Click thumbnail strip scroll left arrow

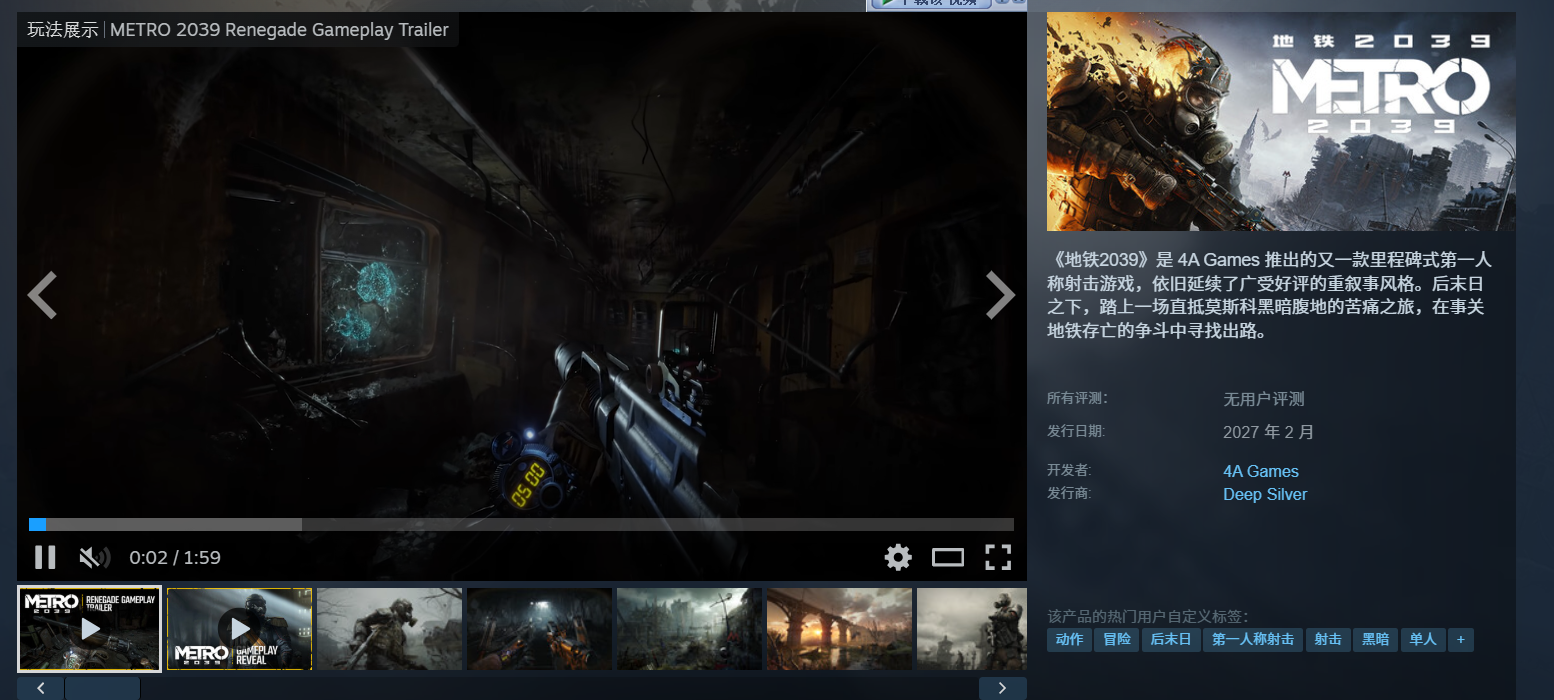[41, 688]
